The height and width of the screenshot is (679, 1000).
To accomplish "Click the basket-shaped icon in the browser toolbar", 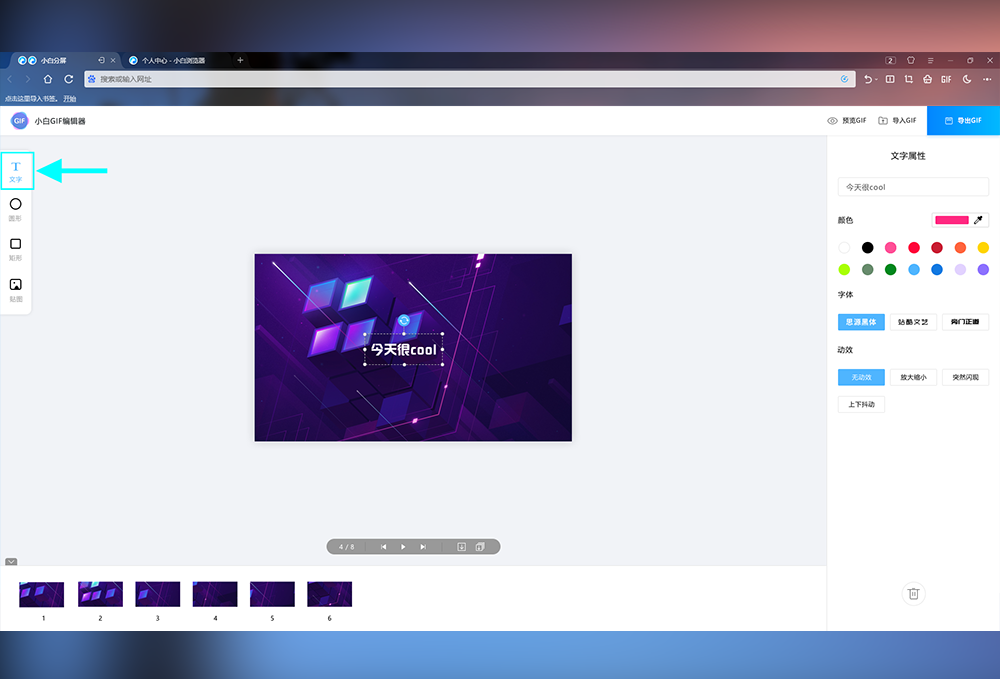I will click(x=927, y=79).
